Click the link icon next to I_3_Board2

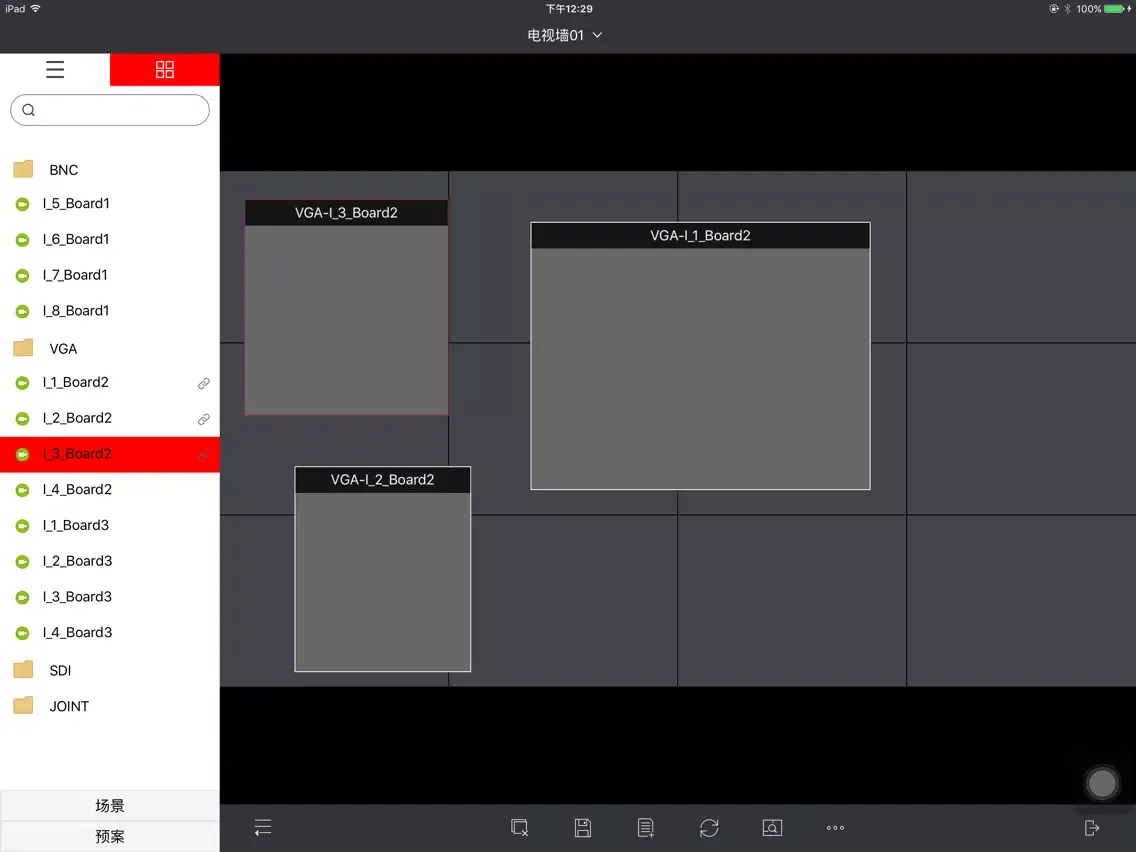pyautogui.click(x=204, y=454)
